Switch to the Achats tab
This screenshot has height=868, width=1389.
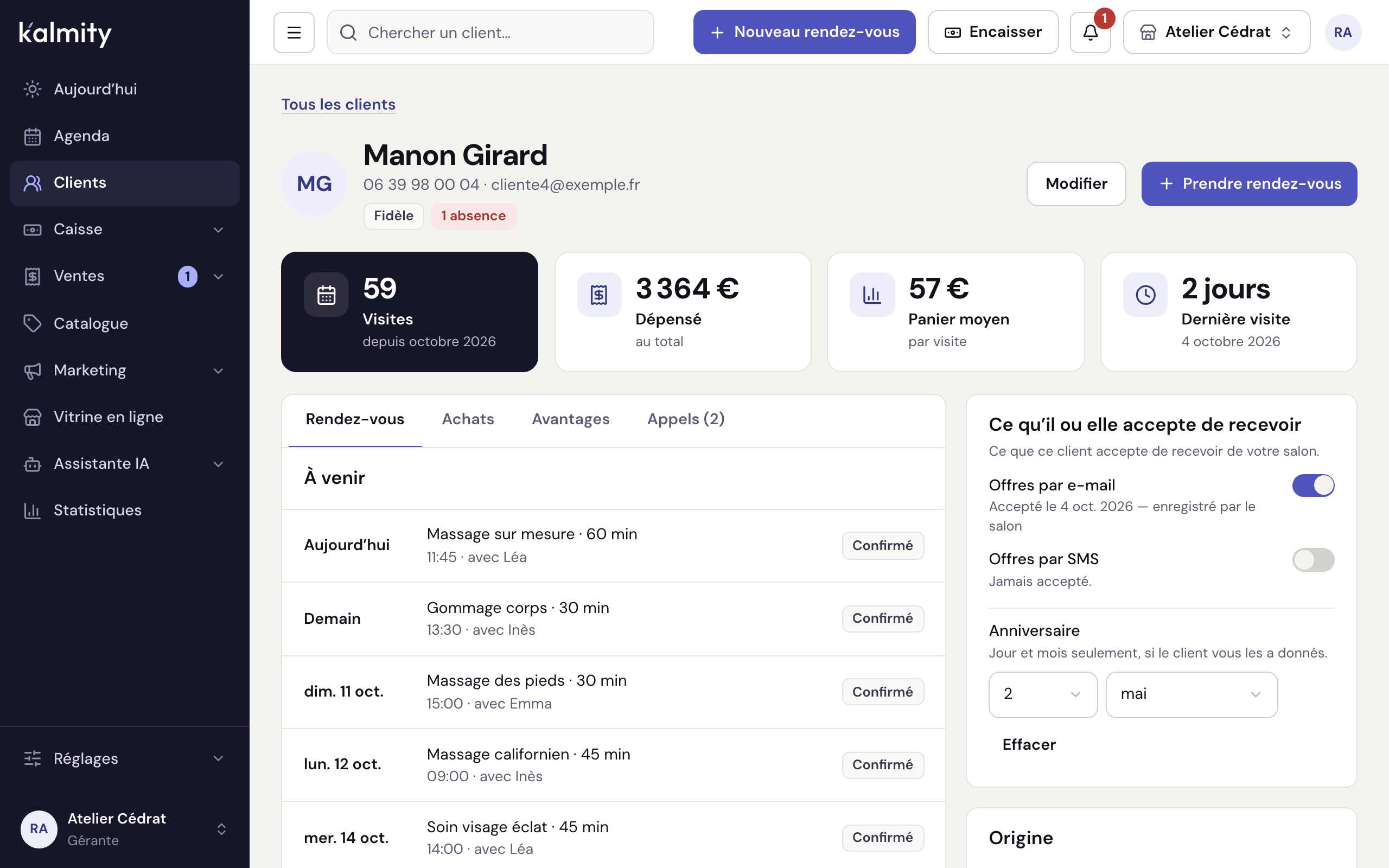pos(468,420)
